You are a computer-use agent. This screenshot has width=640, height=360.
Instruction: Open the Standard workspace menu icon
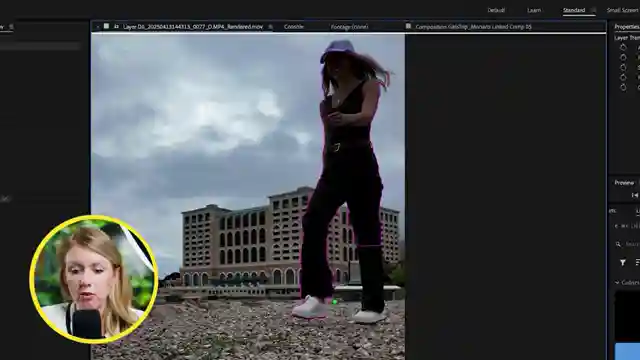[x=593, y=10]
